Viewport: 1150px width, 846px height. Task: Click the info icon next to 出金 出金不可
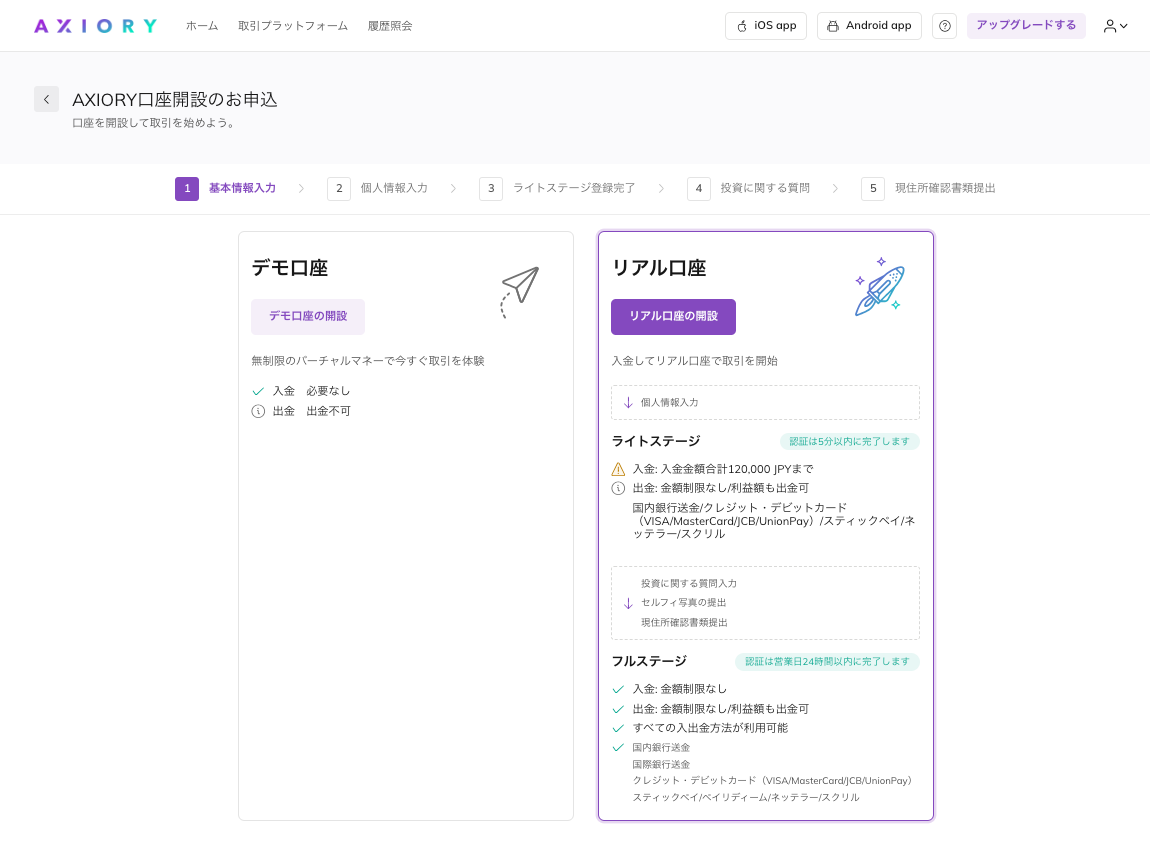point(258,411)
